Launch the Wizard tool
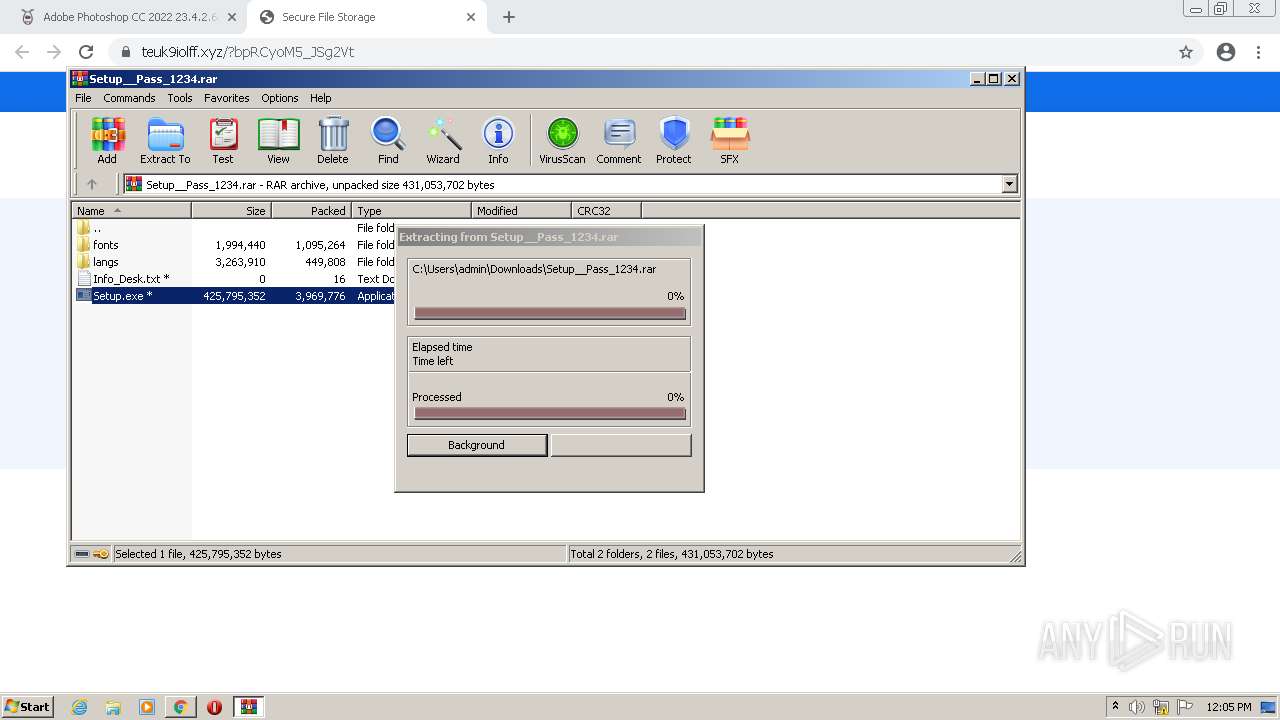1280x720 pixels. (x=443, y=141)
